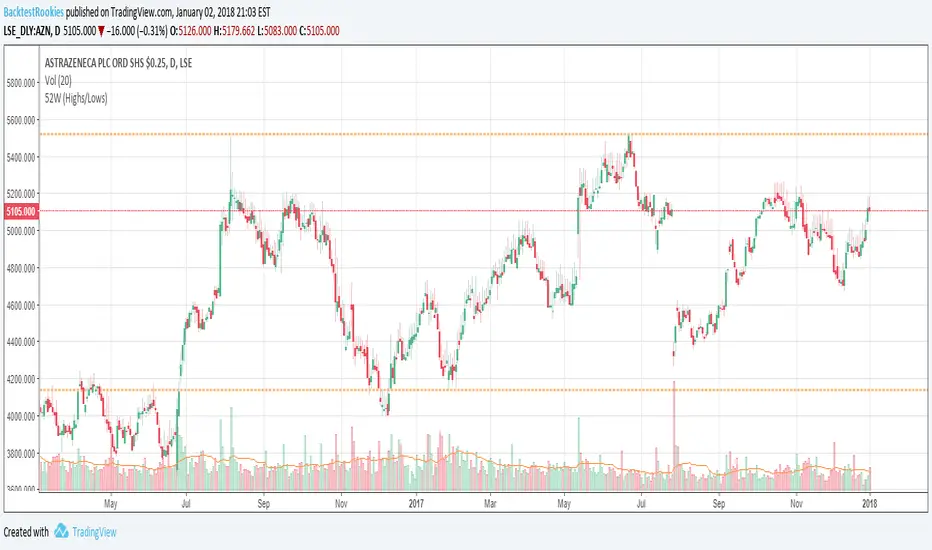Click the first Jul time axis label
Image resolution: width=932 pixels, height=550 pixels.
tap(186, 504)
